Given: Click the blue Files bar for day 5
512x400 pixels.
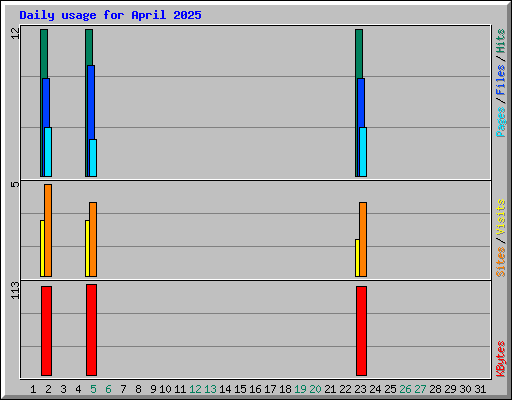Looking at the screenshot, I should click(91, 102).
